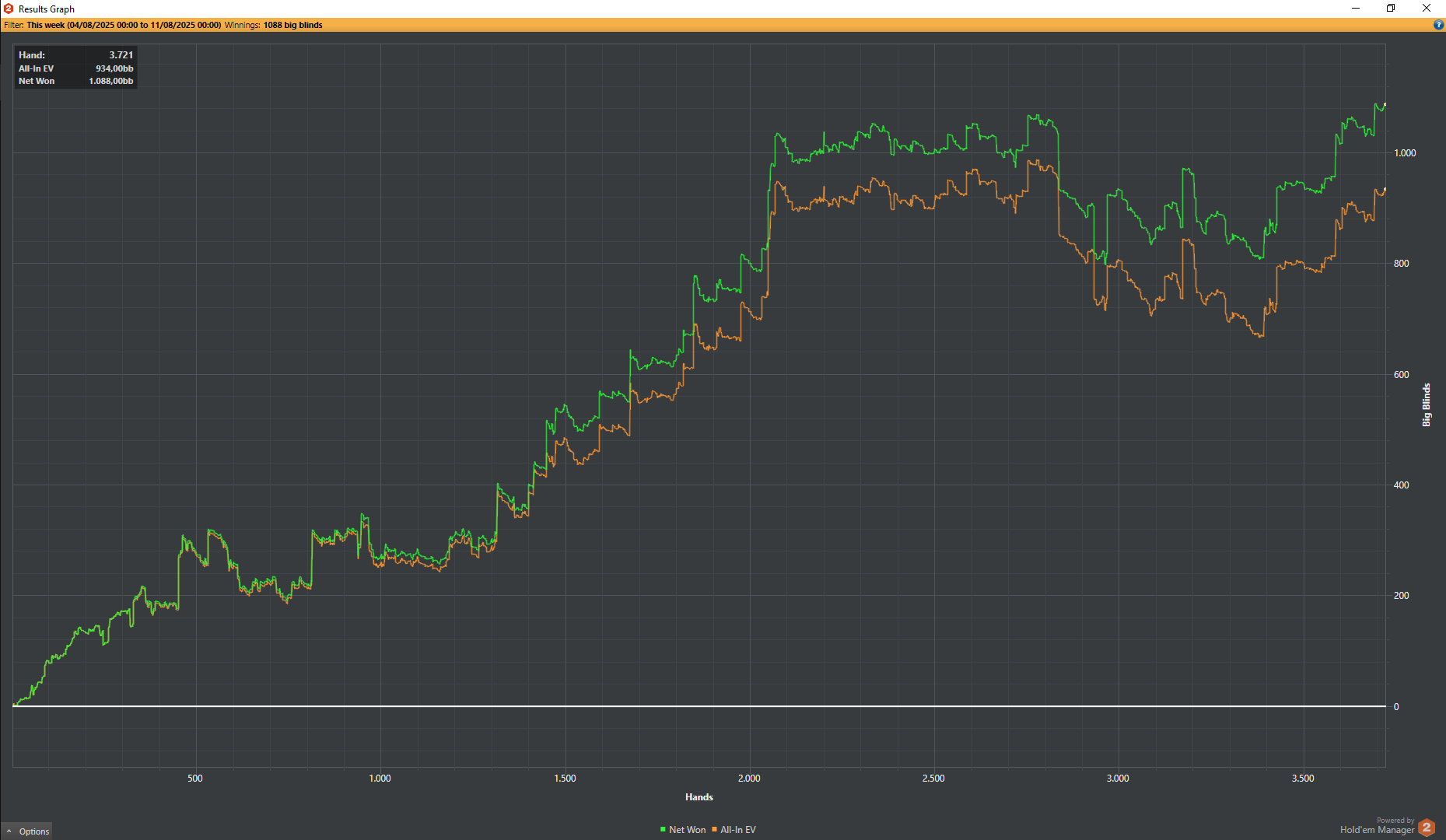
Task: Click the green Net Won legend swatch
Action: point(663,830)
